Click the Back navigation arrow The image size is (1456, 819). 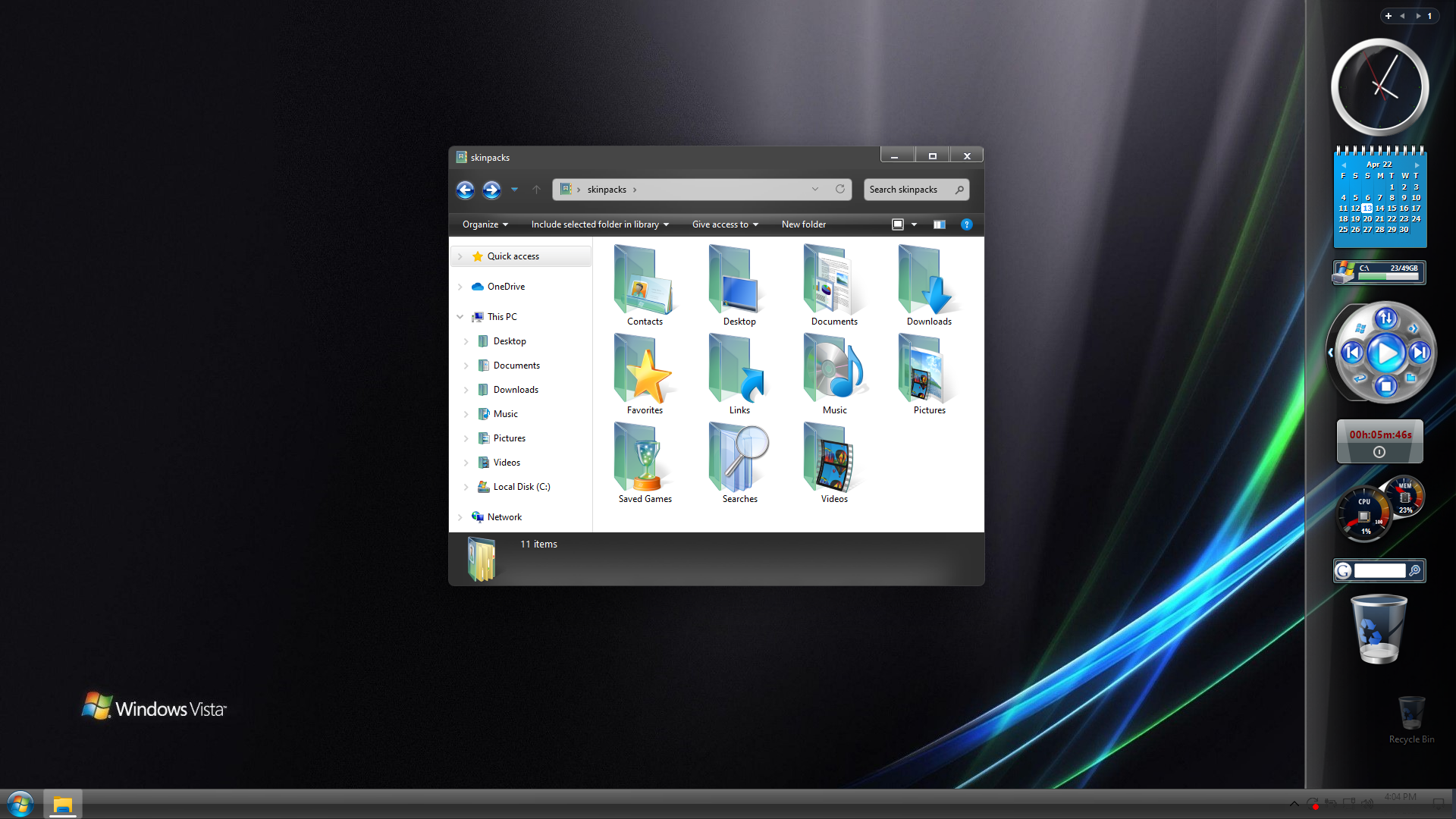(465, 190)
